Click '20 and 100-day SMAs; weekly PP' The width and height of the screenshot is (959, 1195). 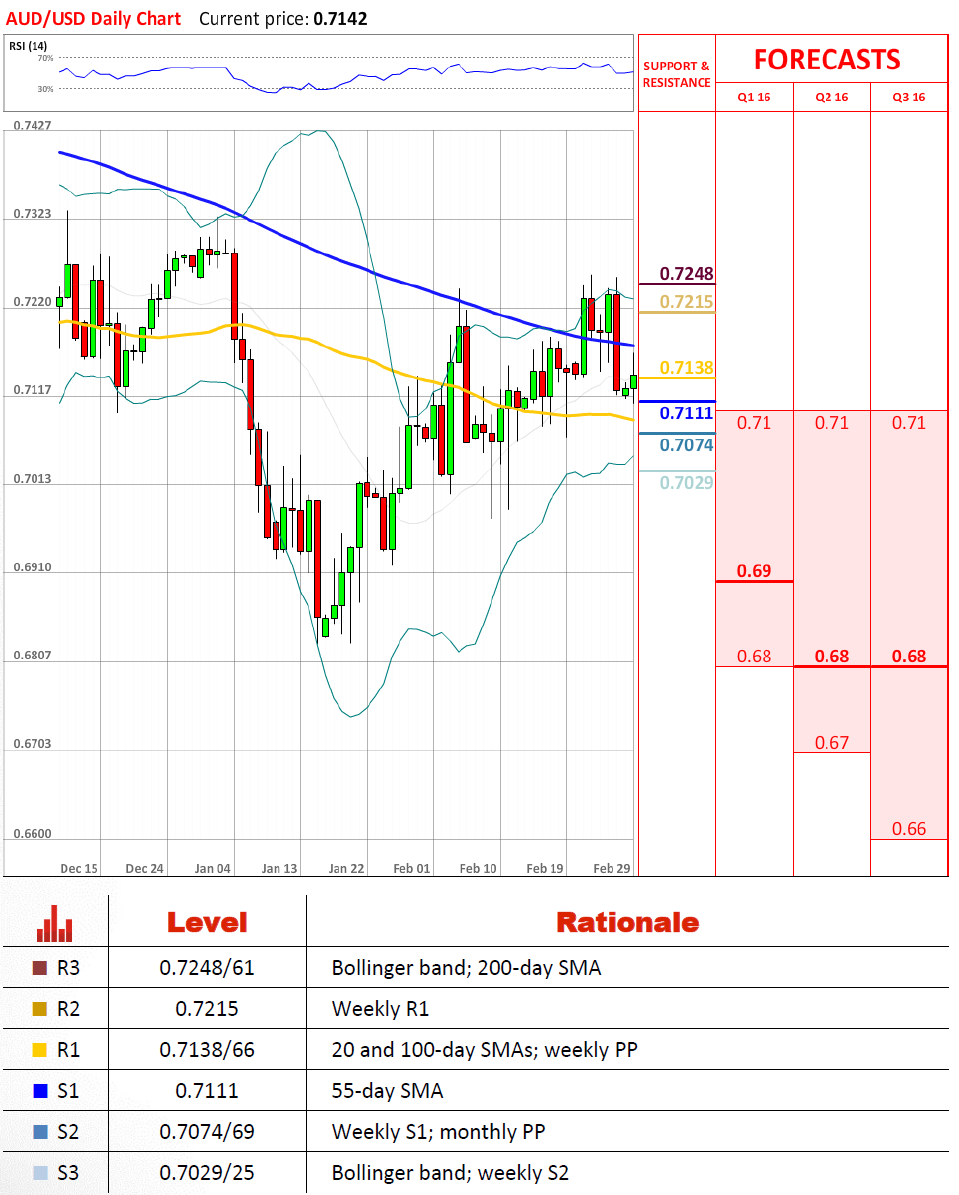pos(485,1050)
